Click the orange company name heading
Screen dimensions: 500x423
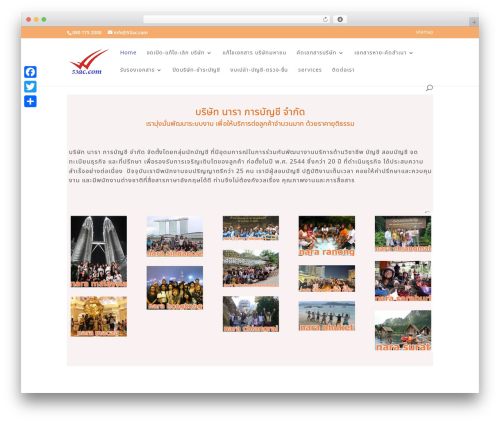point(250,112)
